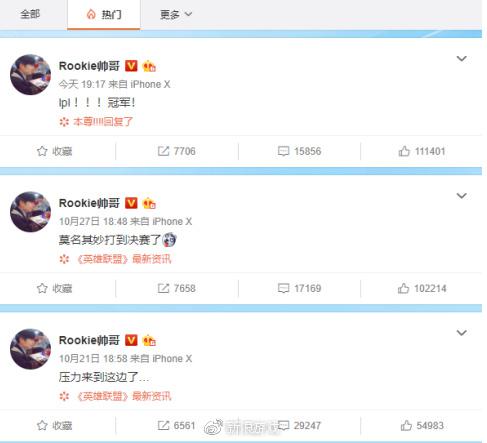
Task: Like the post with 54983 likes
Action: (422, 425)
